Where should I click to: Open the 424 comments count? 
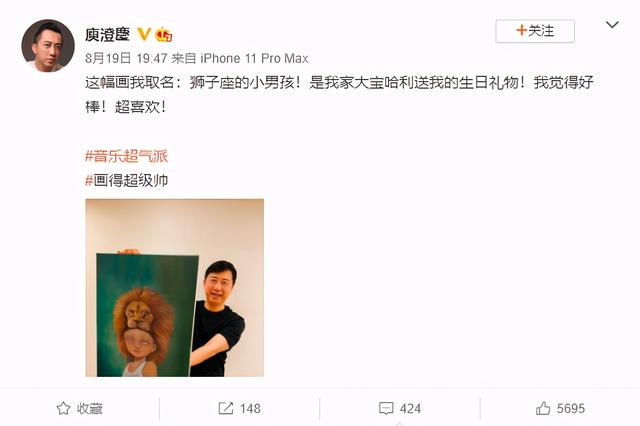410,408
